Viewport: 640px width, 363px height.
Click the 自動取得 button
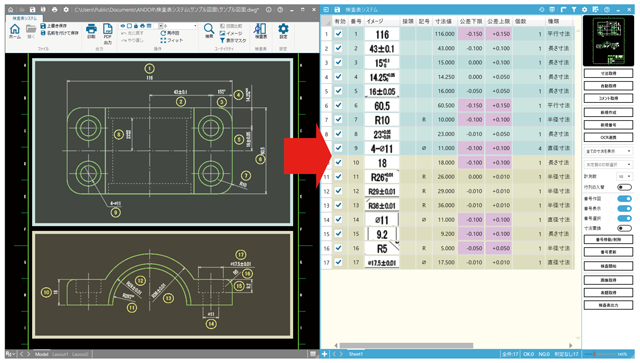(x=608, y=86)
